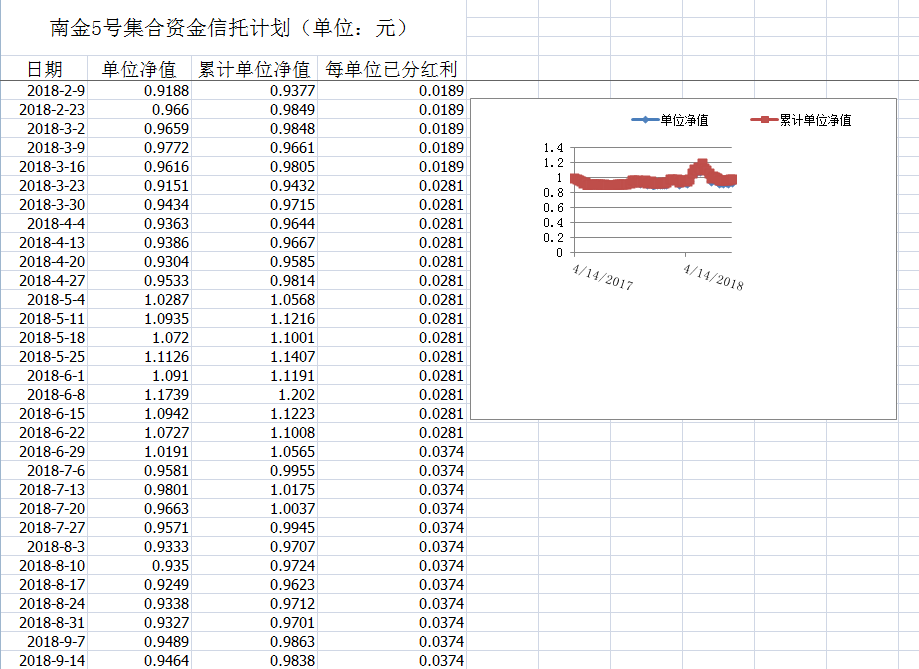Select net value cell 0.9304
This screenshot has width=919, height=669.
coord(139,262)
